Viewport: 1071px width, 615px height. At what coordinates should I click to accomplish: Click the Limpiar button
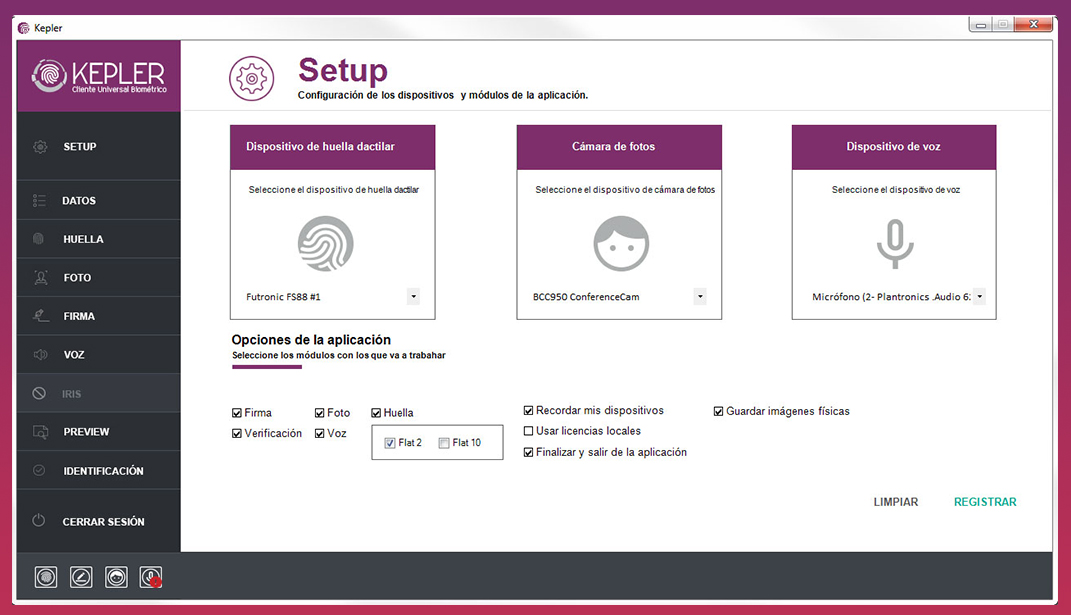(896, 501)
